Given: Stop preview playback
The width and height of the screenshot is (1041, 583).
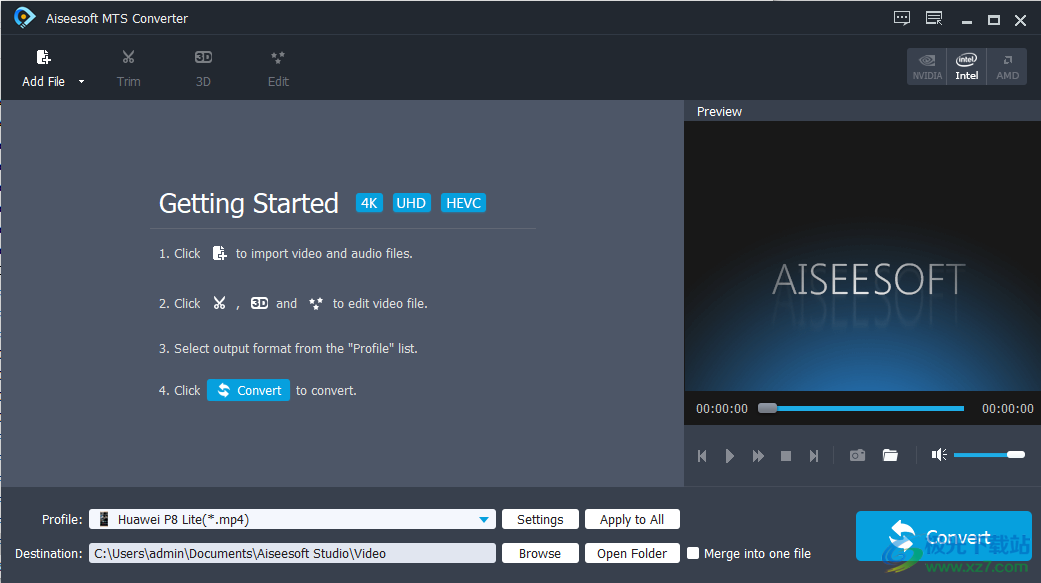Looking at the screenshot, I should 786,456.
